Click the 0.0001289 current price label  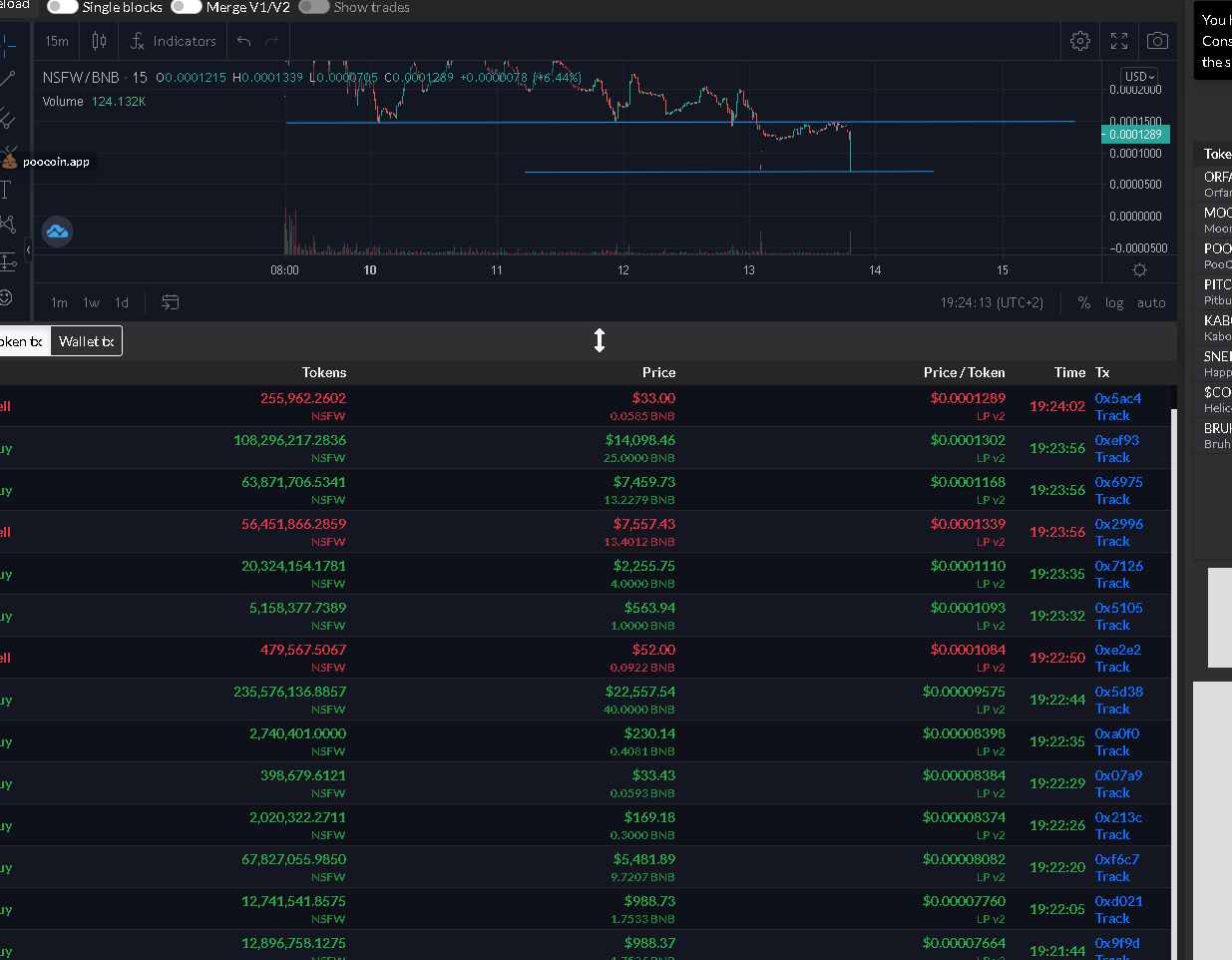click(x=1135, y=135)
